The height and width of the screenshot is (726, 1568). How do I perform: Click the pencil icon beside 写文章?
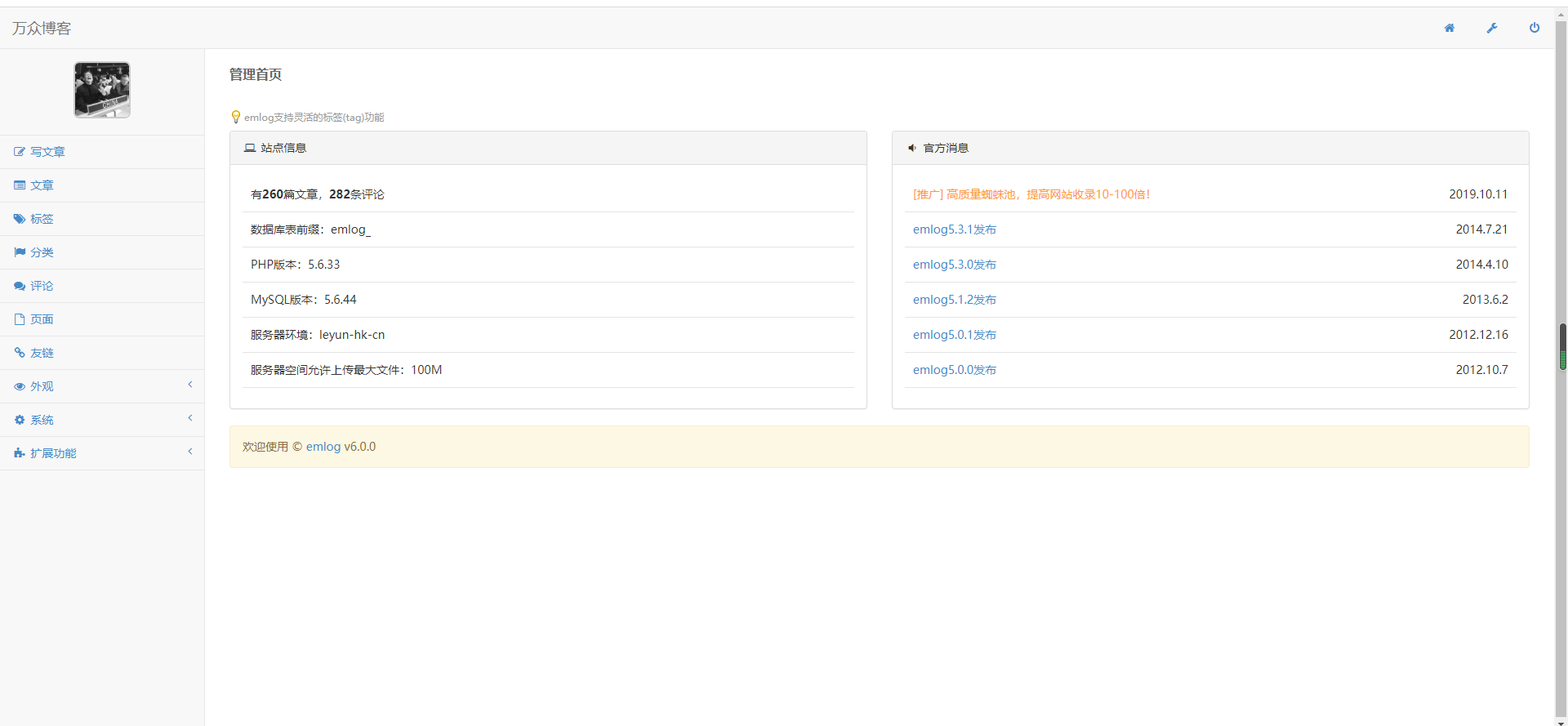[x=20, y=152]
